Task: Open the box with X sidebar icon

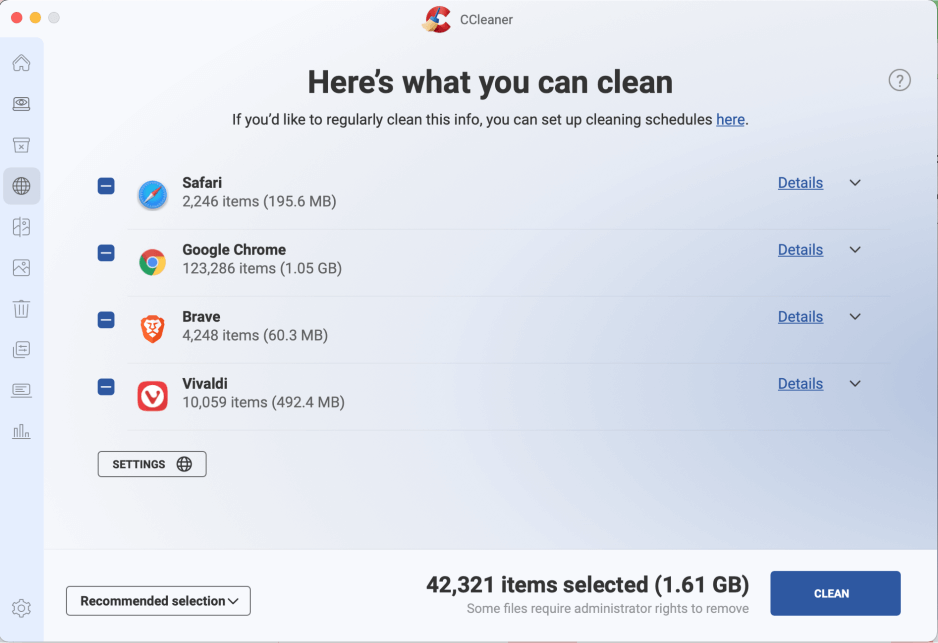Action: point(22,145)
